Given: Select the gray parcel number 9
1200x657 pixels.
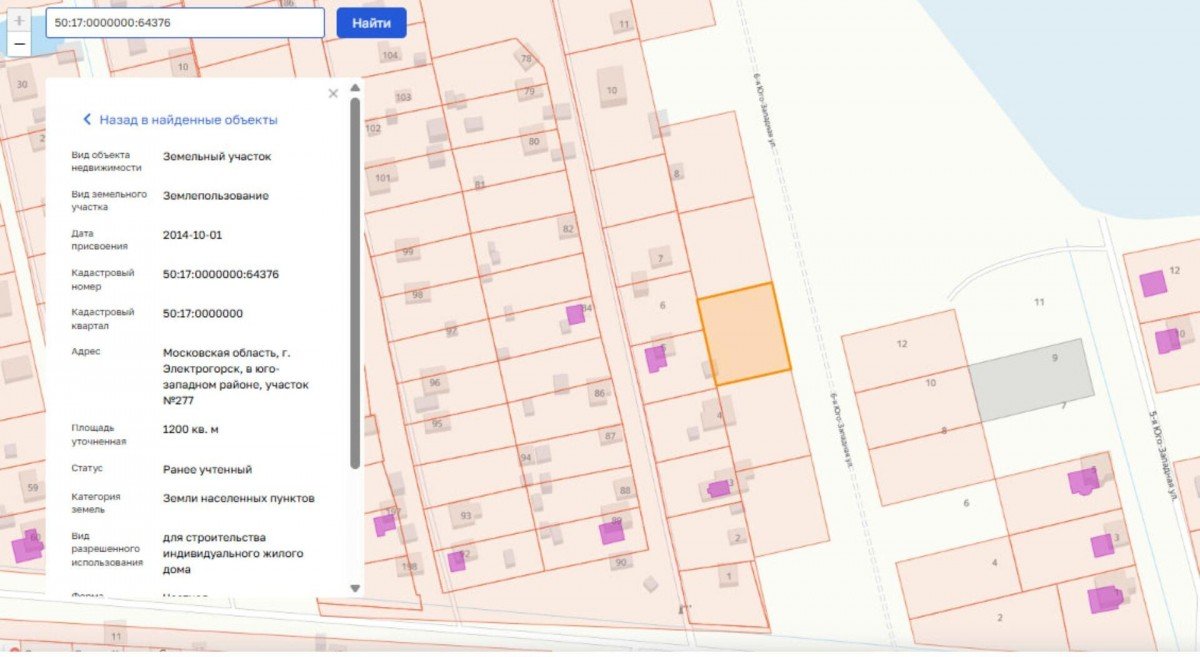Looking at the screenshot, I should pos(1030,380).
